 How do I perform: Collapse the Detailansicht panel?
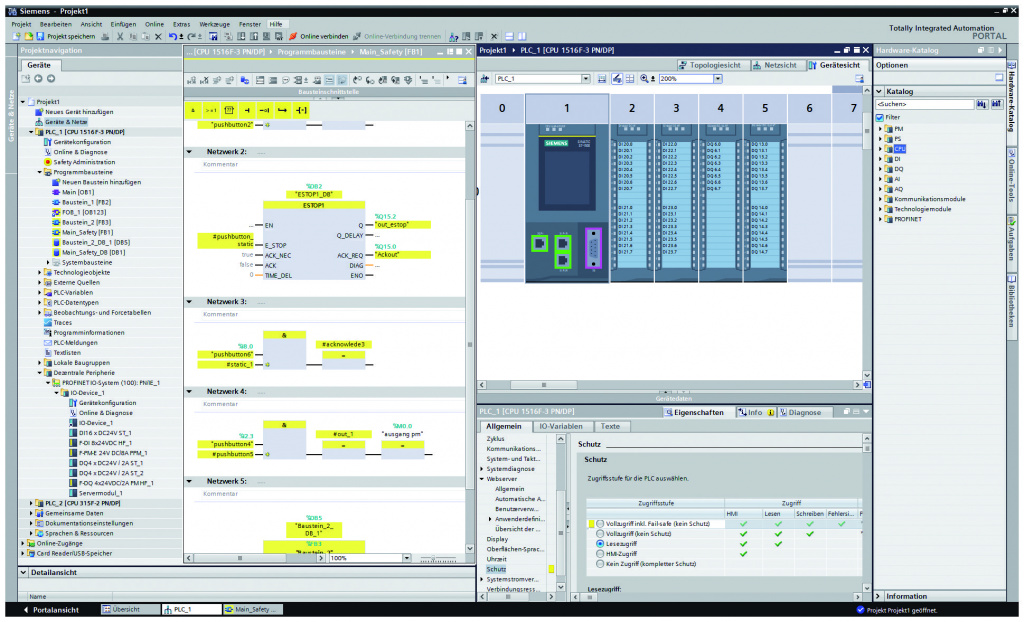[24, 572]
